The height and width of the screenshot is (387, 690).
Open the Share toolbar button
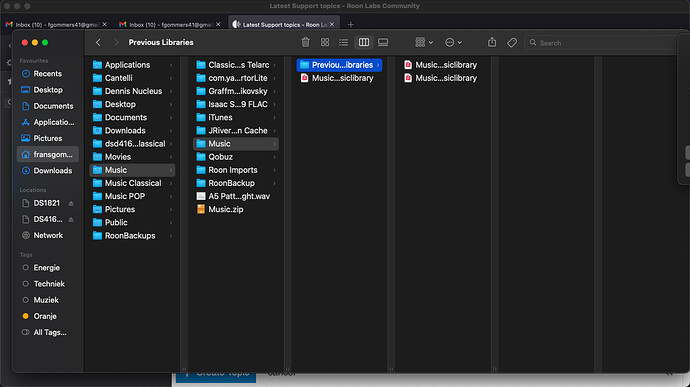(492, 42)
